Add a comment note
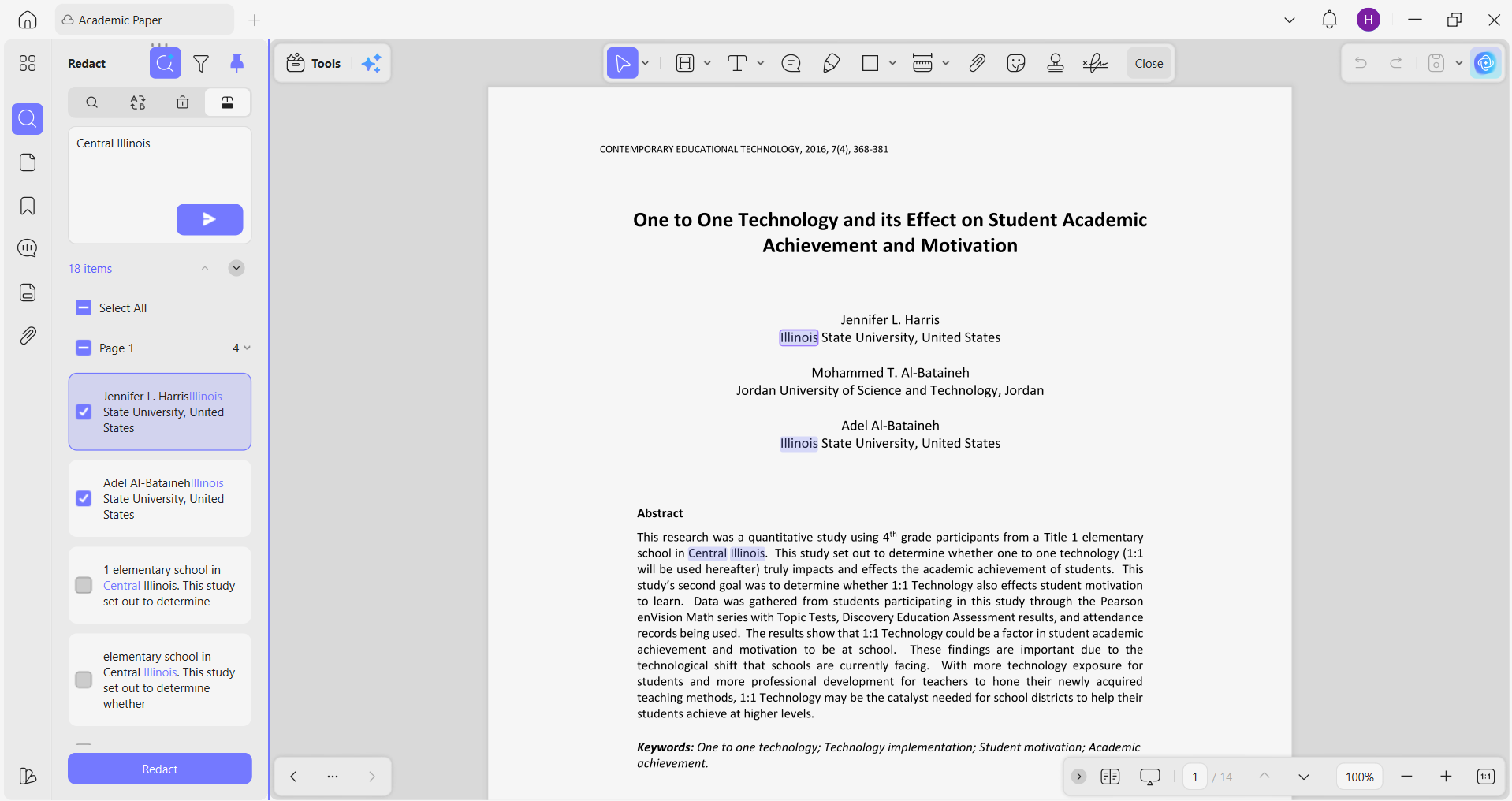This screenshot has height=801, width=1512. click(791, 63)
